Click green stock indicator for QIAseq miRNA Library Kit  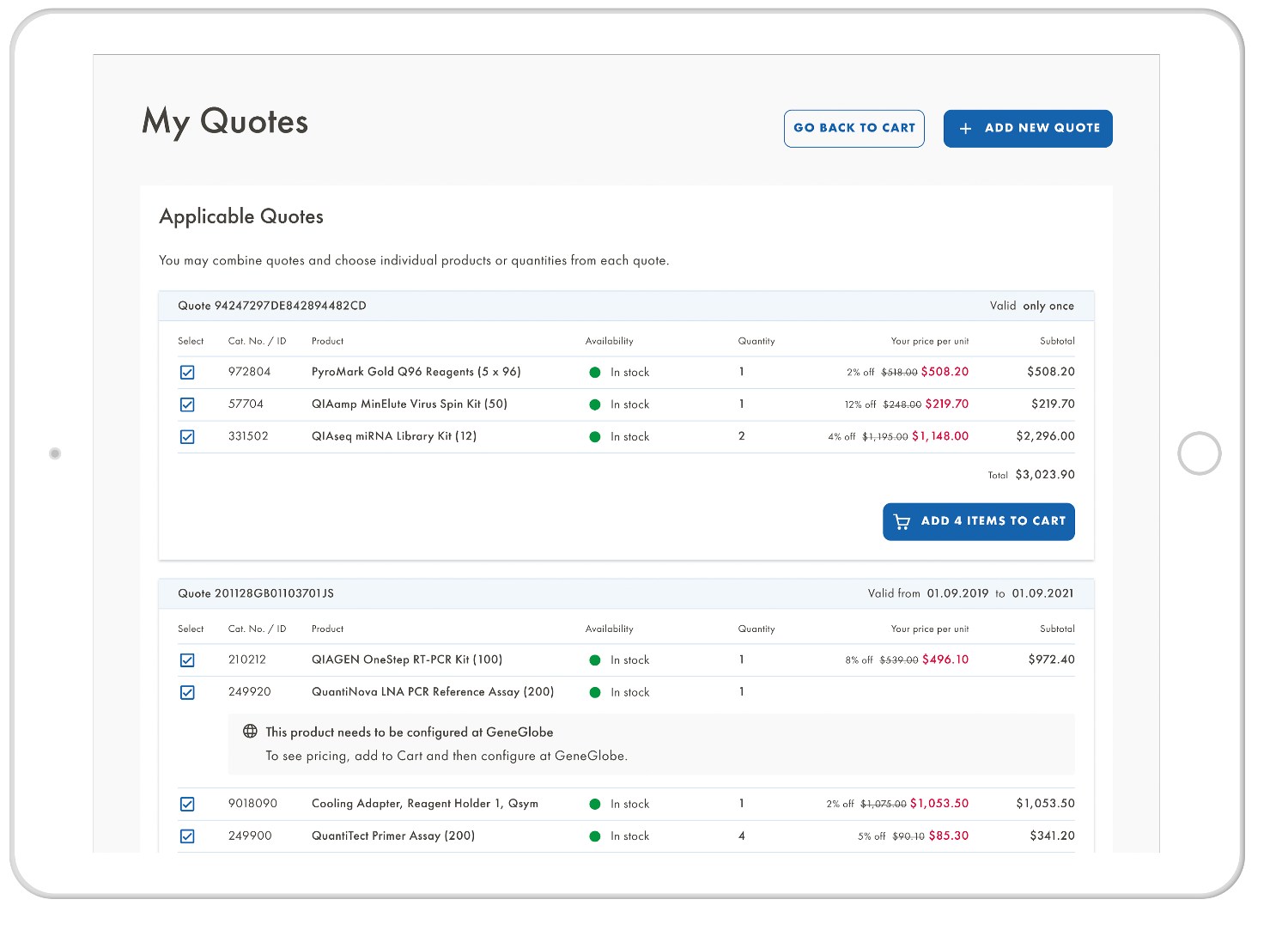tap(594, 437)
